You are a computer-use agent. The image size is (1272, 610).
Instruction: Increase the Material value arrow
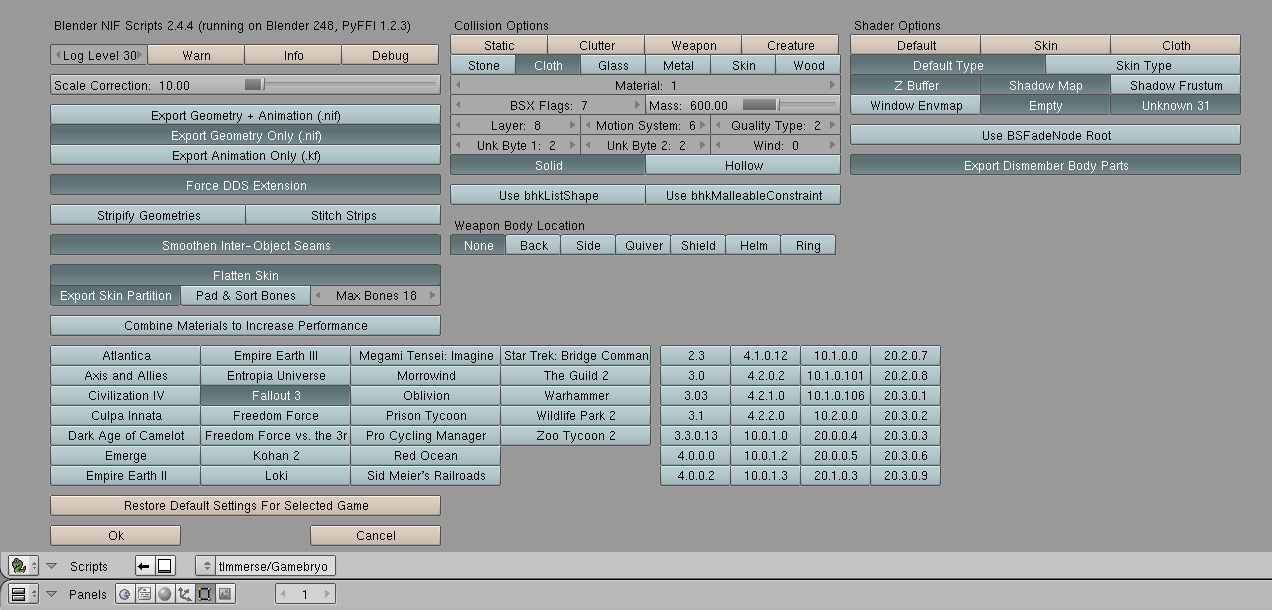point(832,85)
